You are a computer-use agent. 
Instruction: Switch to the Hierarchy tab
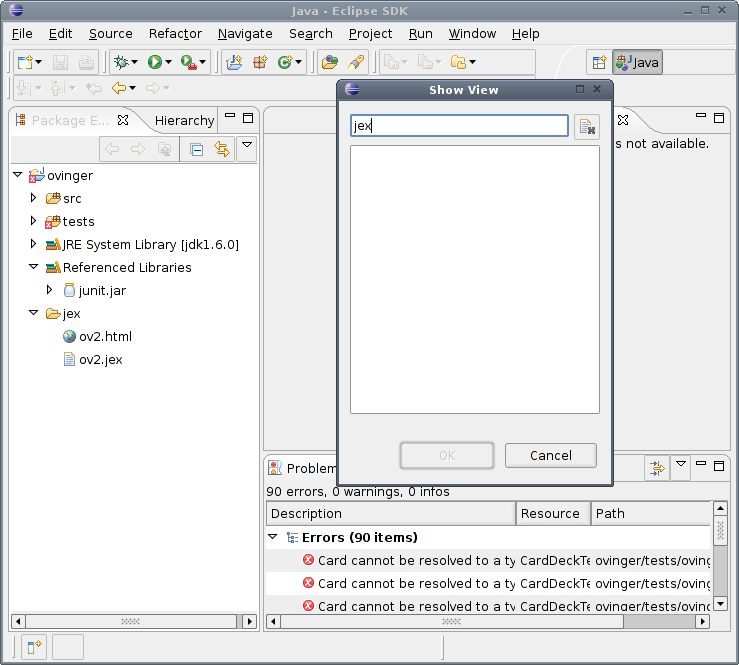(184, 121)
